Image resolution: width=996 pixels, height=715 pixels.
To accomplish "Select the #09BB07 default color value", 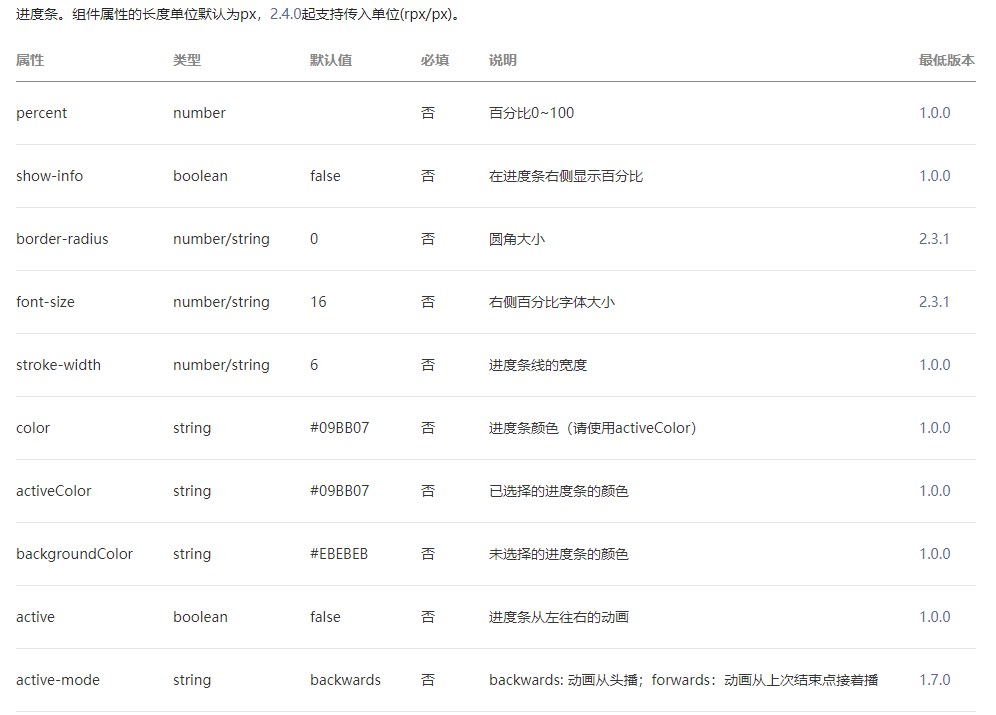I will pyautogui.click(x=339, y=427).
